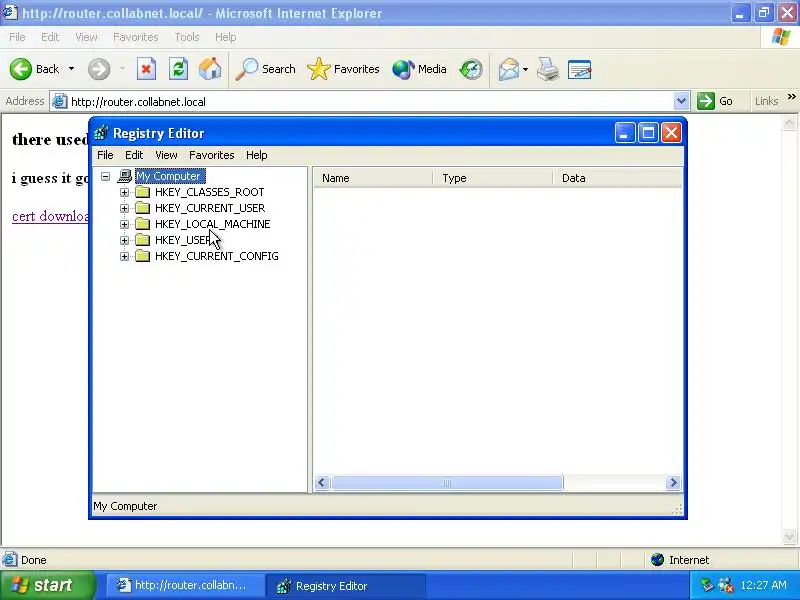Maximize the Registry Editor window
Viewport: 800px width, 600px height.
[648, 133]
